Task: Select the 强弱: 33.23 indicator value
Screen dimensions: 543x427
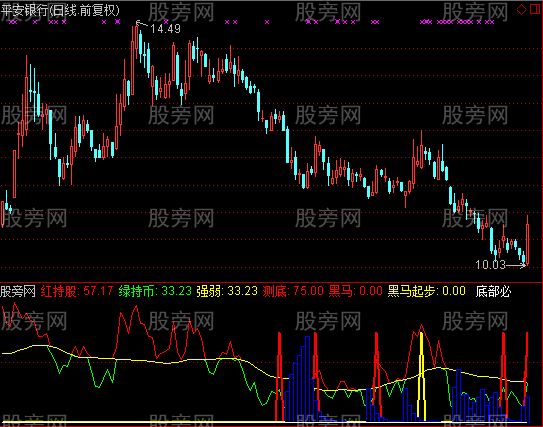Action: (227, 291)
